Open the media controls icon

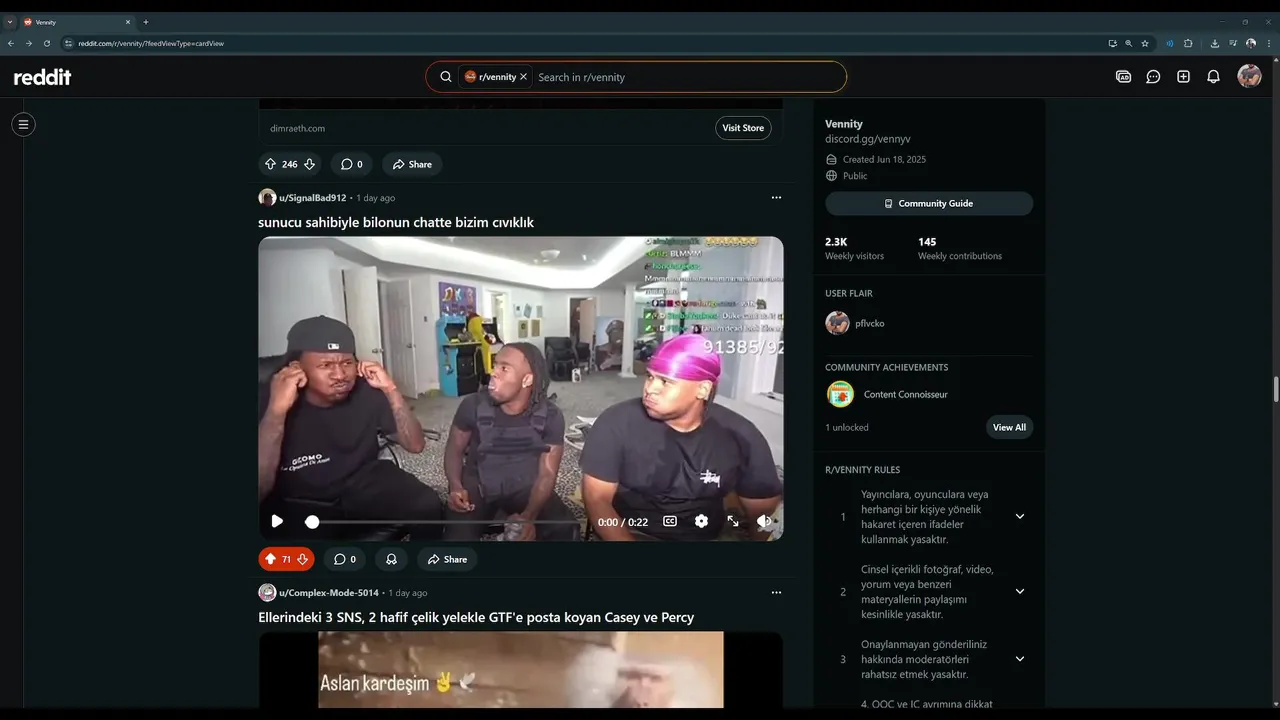[1233, 43]
